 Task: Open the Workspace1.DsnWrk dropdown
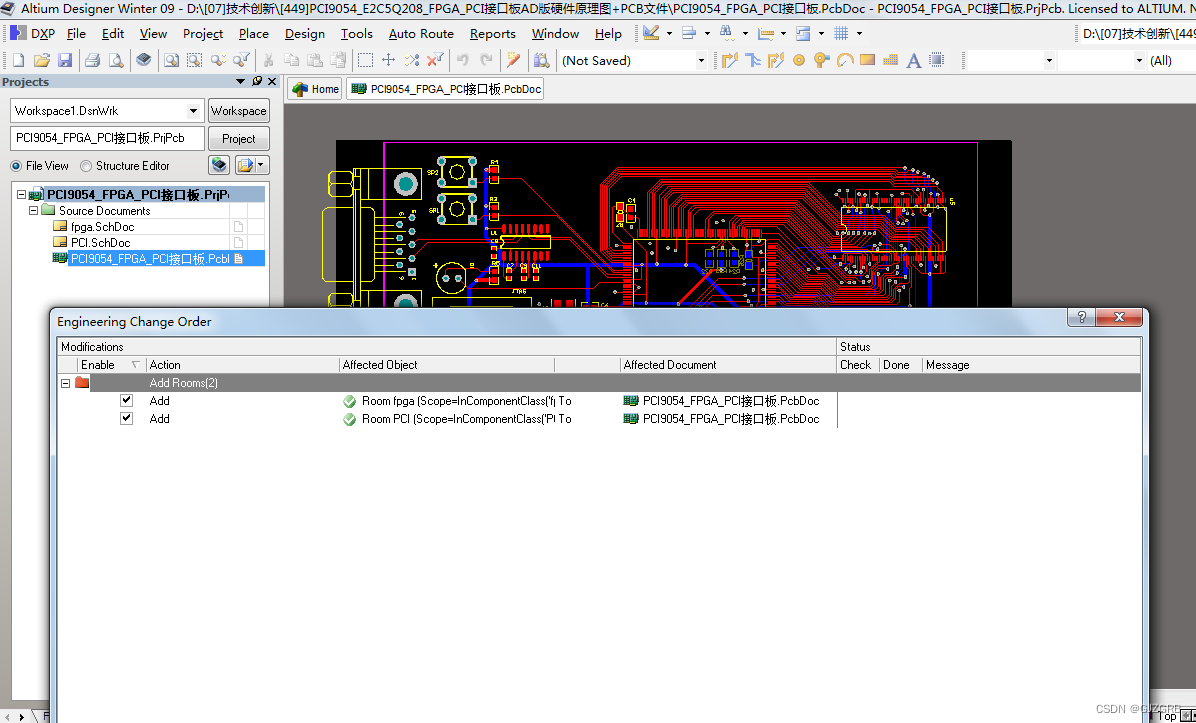[192, 110]
